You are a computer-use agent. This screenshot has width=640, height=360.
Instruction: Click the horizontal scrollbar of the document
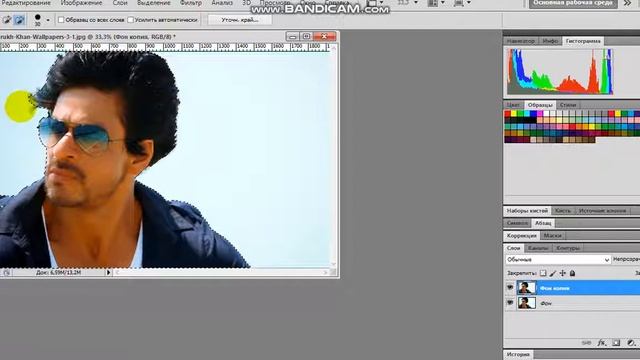[x=221, y=272]
